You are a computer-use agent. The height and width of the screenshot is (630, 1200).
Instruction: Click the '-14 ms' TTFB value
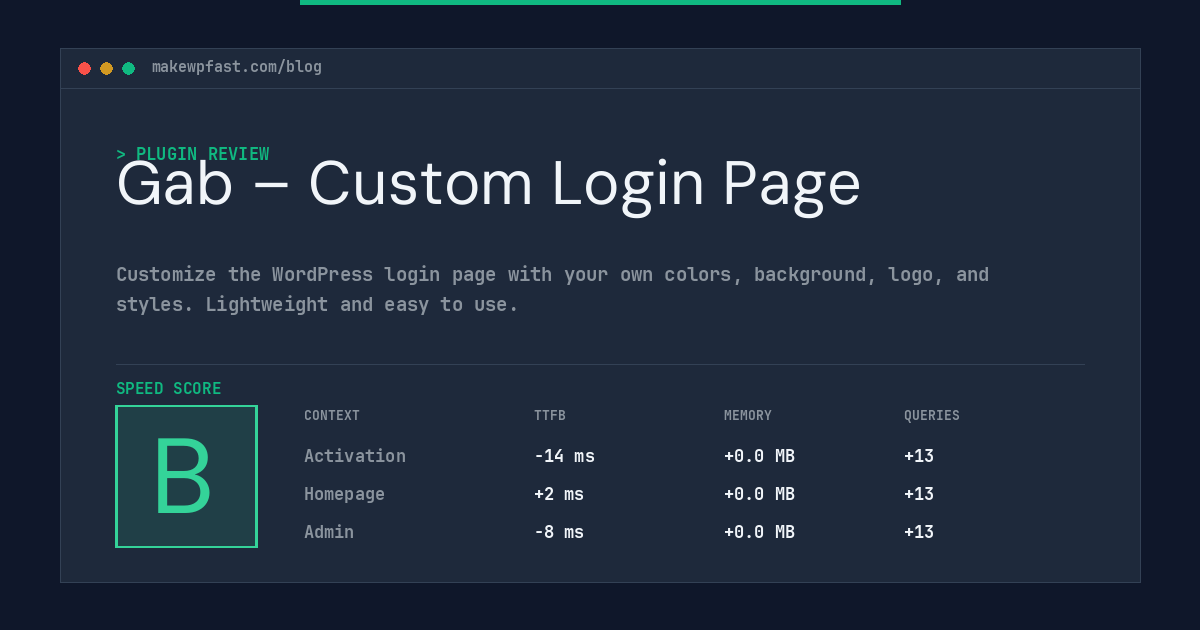click(564, 456)
